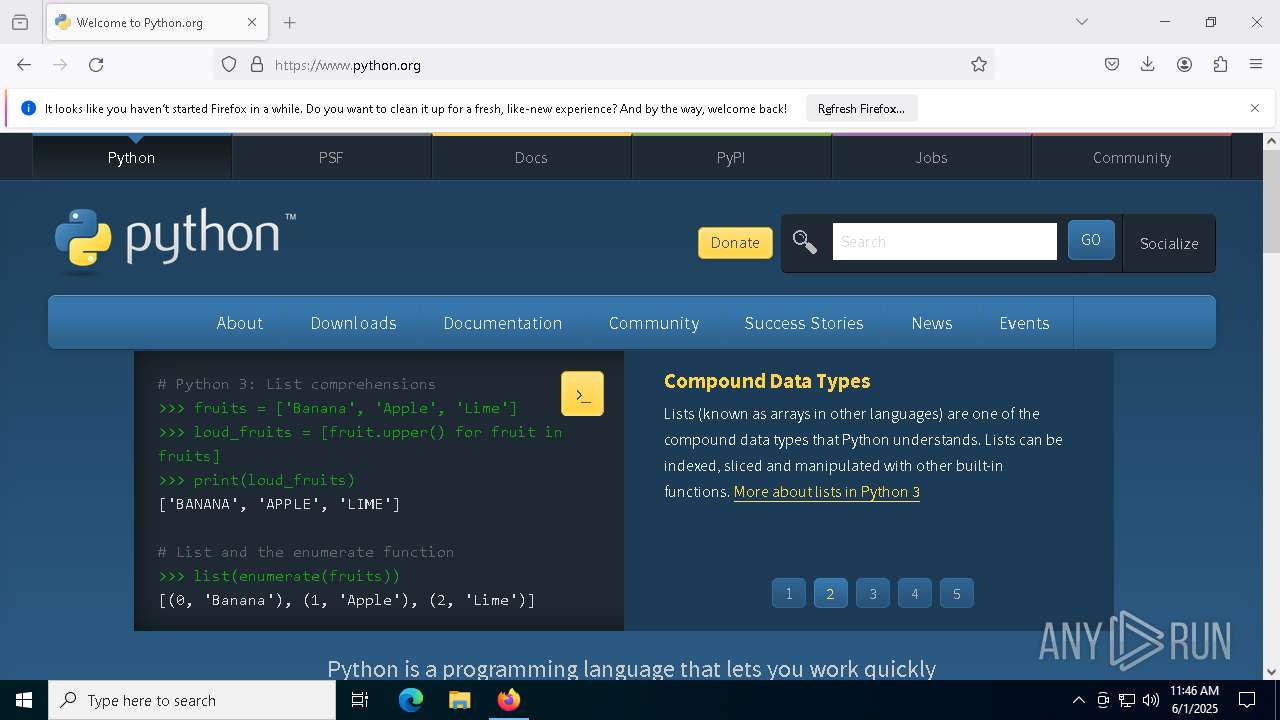Screen dimensions: 1280x720
Task: Go back using the arrow button
Action: [24, 65]
